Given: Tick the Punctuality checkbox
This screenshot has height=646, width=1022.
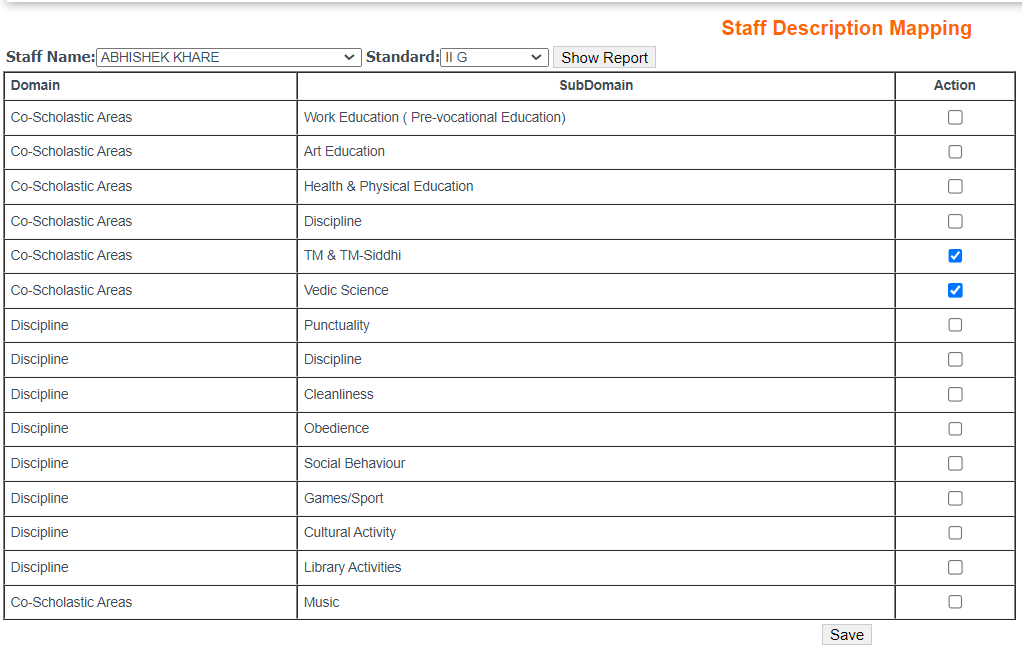Looking at the screenshot, I should 955,325.
